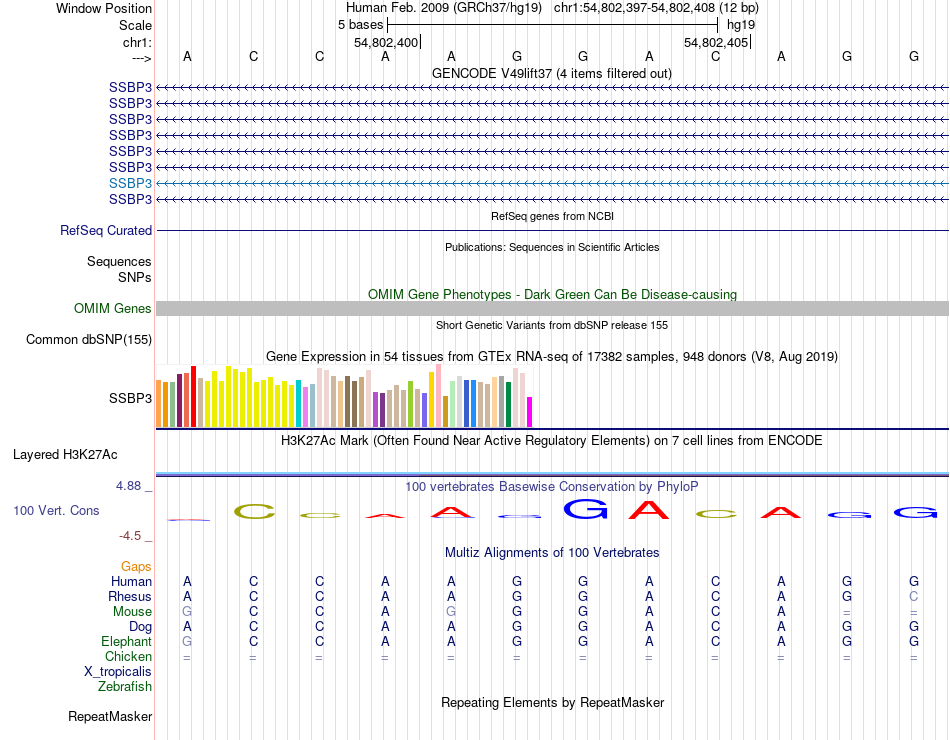The image size is (950, 740).
Task: Click the SNPs track label
Action: click(x=135, y=277)
